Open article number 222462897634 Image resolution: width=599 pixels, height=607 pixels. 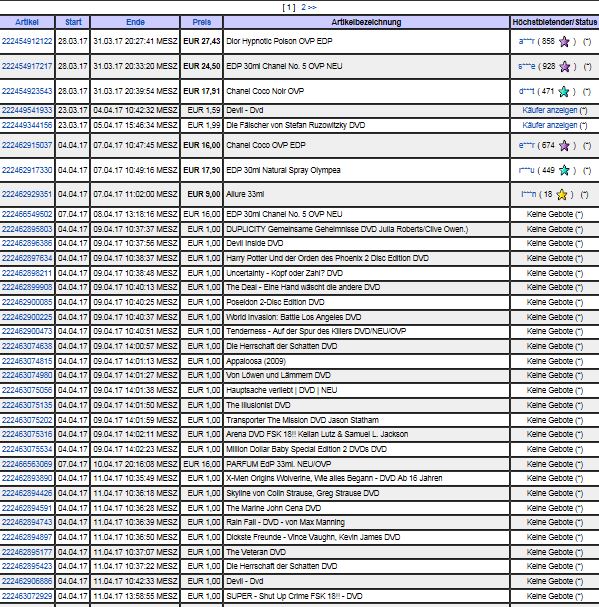pos(27,258)
